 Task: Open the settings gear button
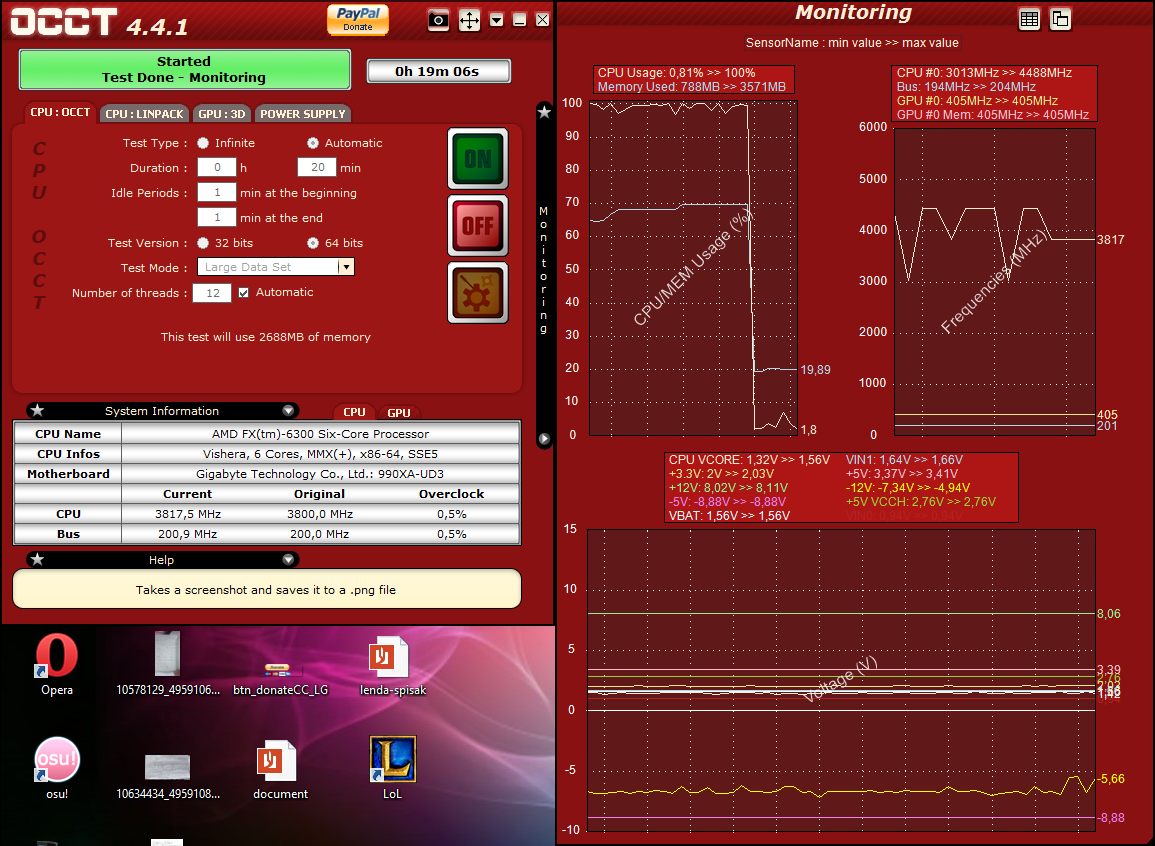pos(478,292)
